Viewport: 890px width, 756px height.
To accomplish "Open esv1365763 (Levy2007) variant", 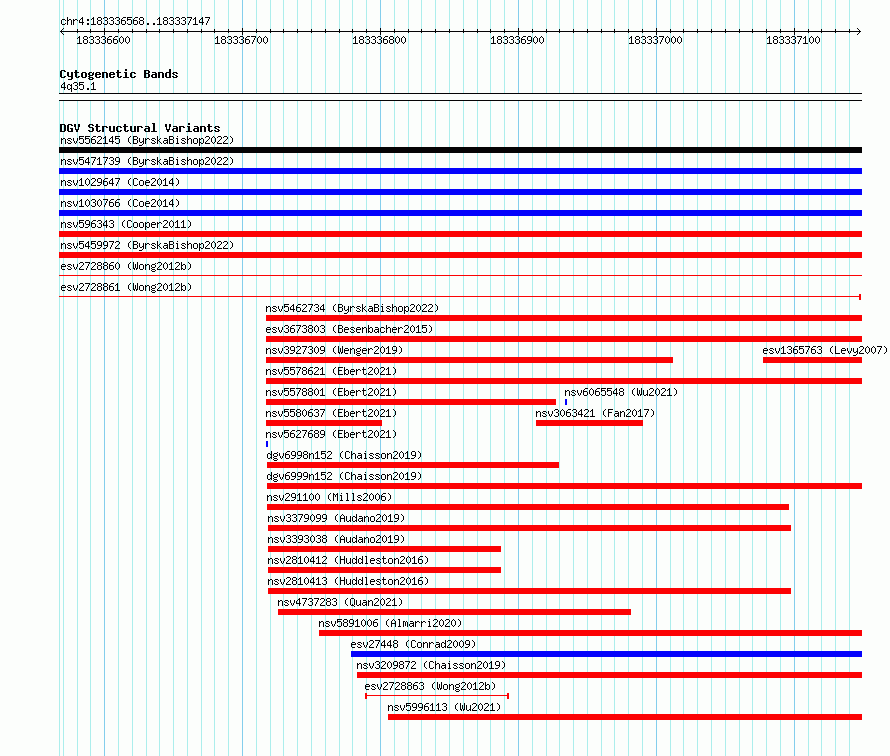I will coord(825,350).
